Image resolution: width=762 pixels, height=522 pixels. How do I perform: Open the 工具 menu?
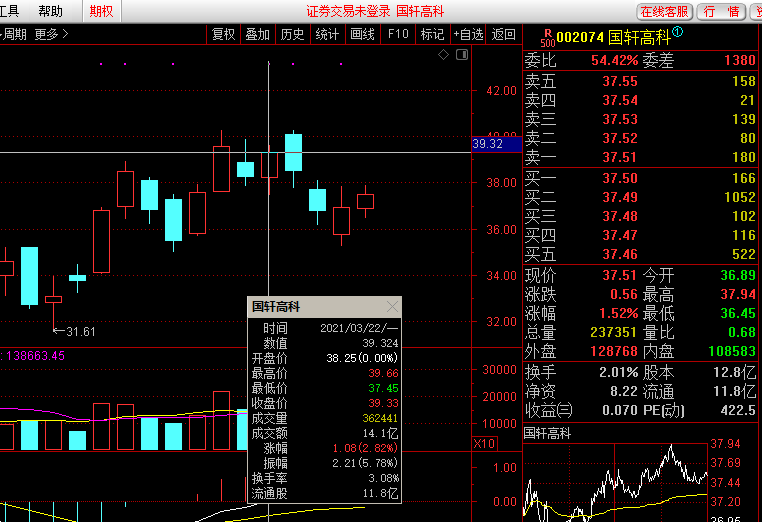pyautogui.click(x=9, y=11)
